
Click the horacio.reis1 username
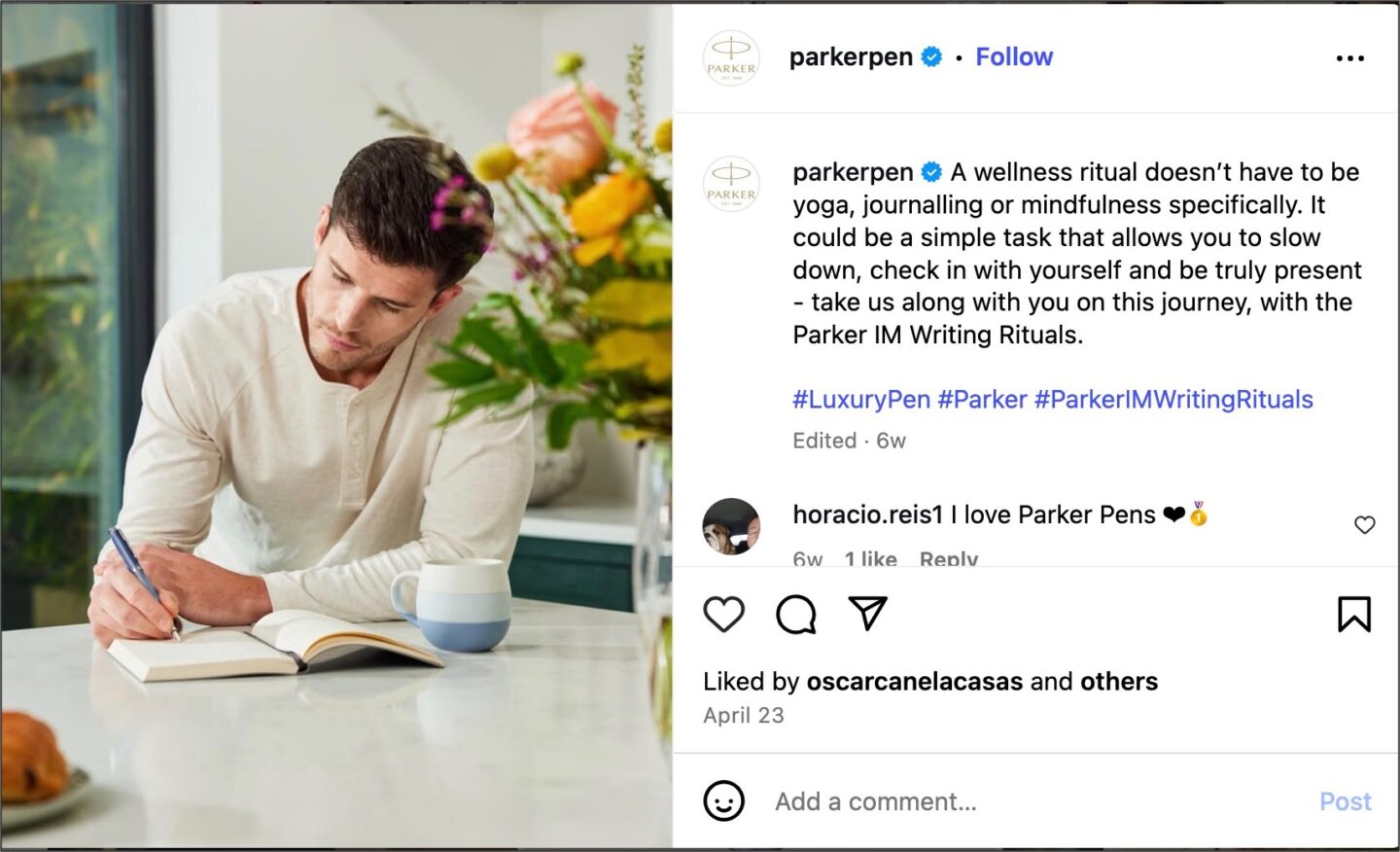click(x=868, y=515)
